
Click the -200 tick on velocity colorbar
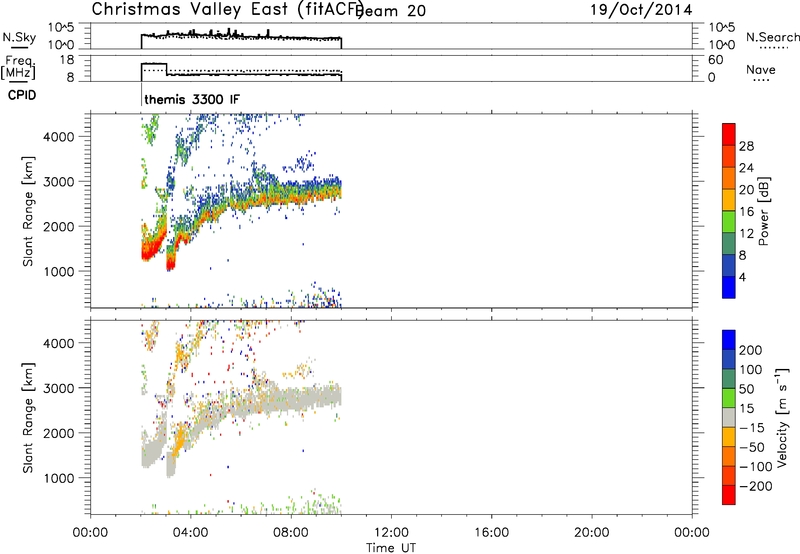755,486
